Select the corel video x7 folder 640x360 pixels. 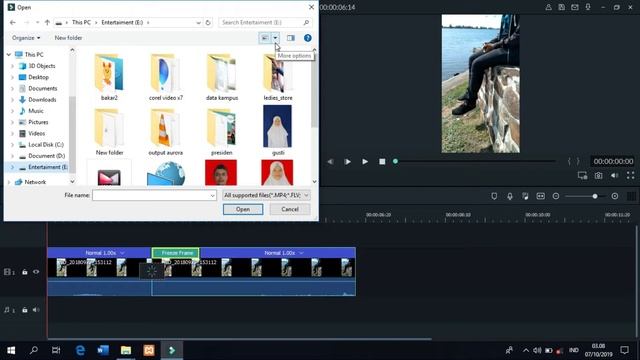point(165,77)
